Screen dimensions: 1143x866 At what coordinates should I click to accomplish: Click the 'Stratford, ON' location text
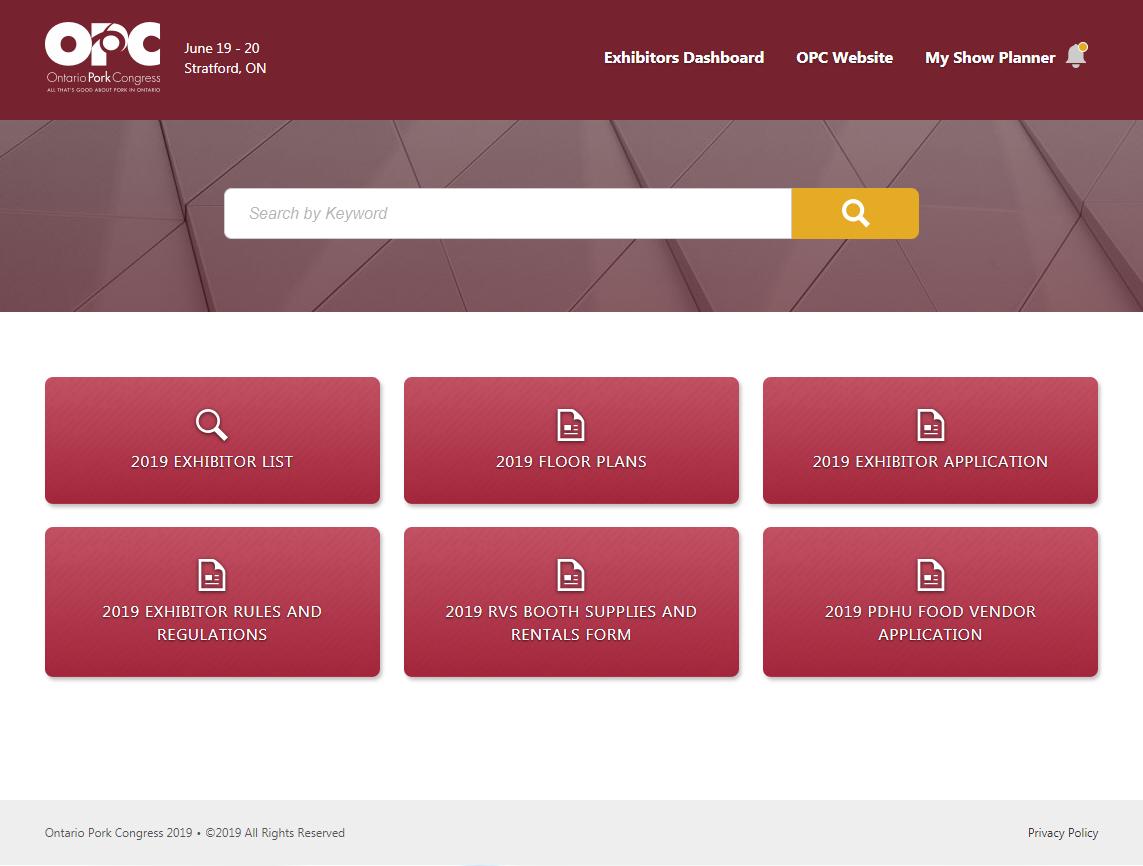click(225, 69)
